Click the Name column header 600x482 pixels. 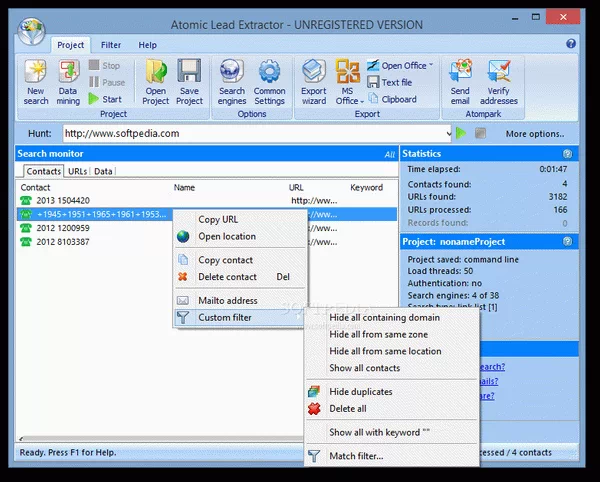(x=184, y=187)
